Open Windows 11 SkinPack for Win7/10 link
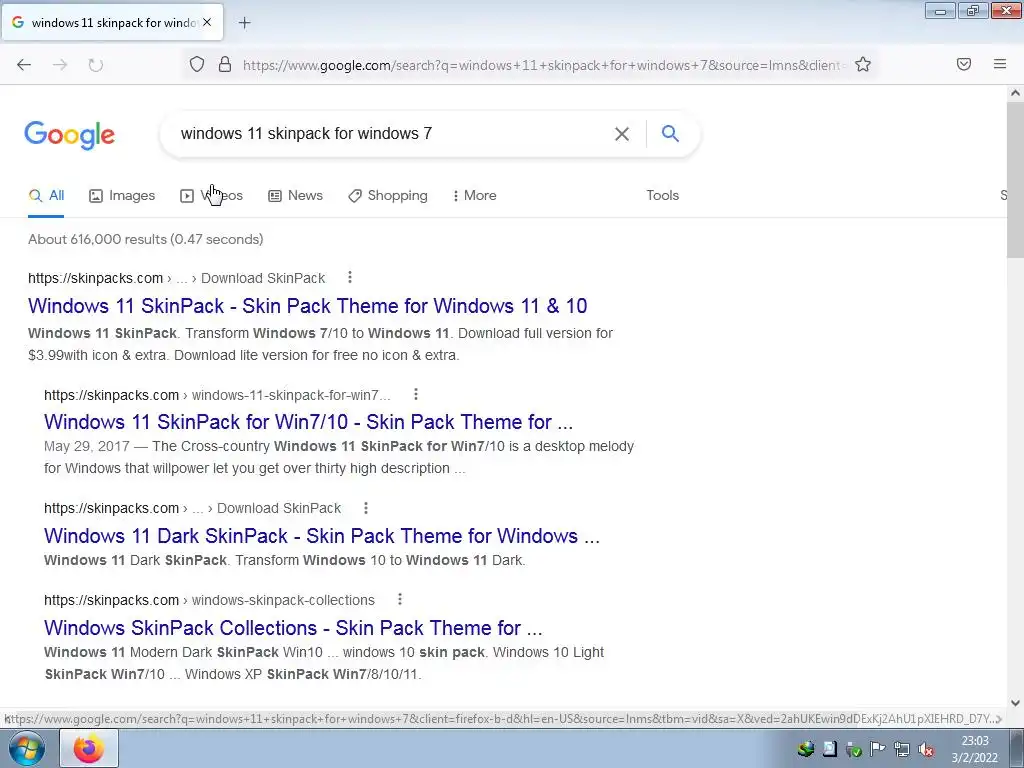1024x768 pixels. point(308,422)
